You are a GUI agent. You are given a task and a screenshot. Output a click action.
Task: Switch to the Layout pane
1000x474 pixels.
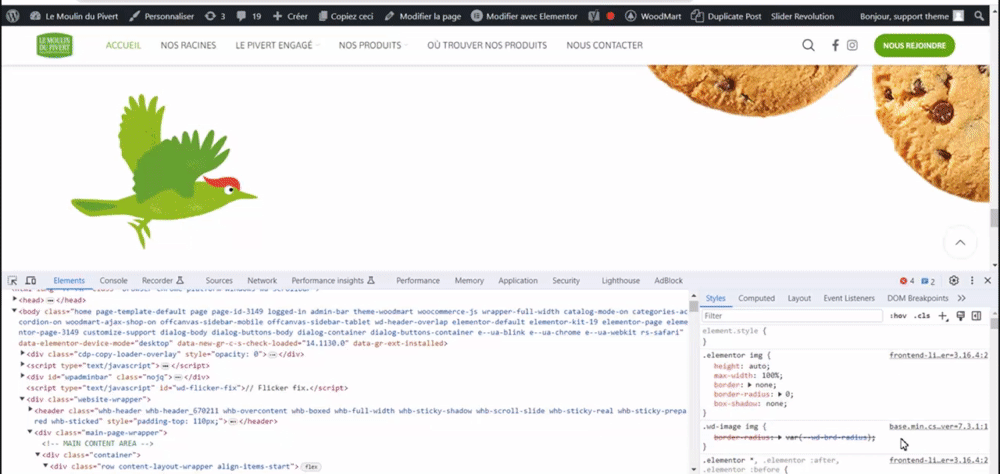click(799, 298)
